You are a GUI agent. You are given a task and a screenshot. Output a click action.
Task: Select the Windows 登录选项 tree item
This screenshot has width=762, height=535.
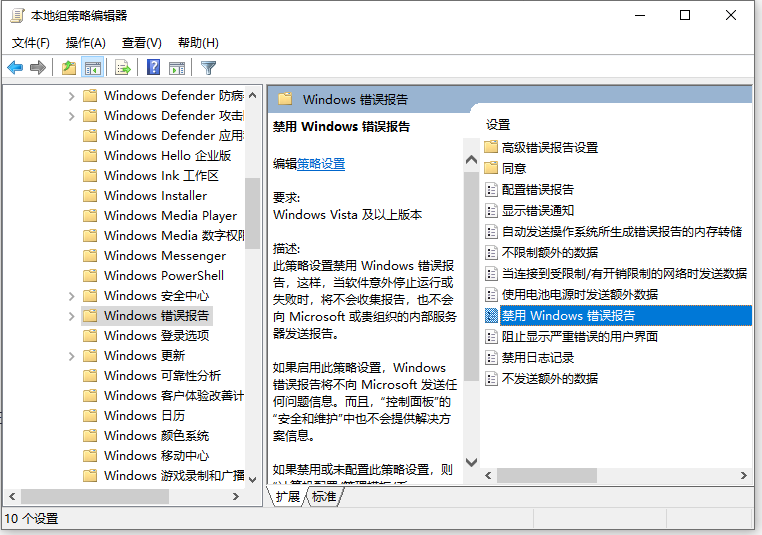click(x=156, y=336)
